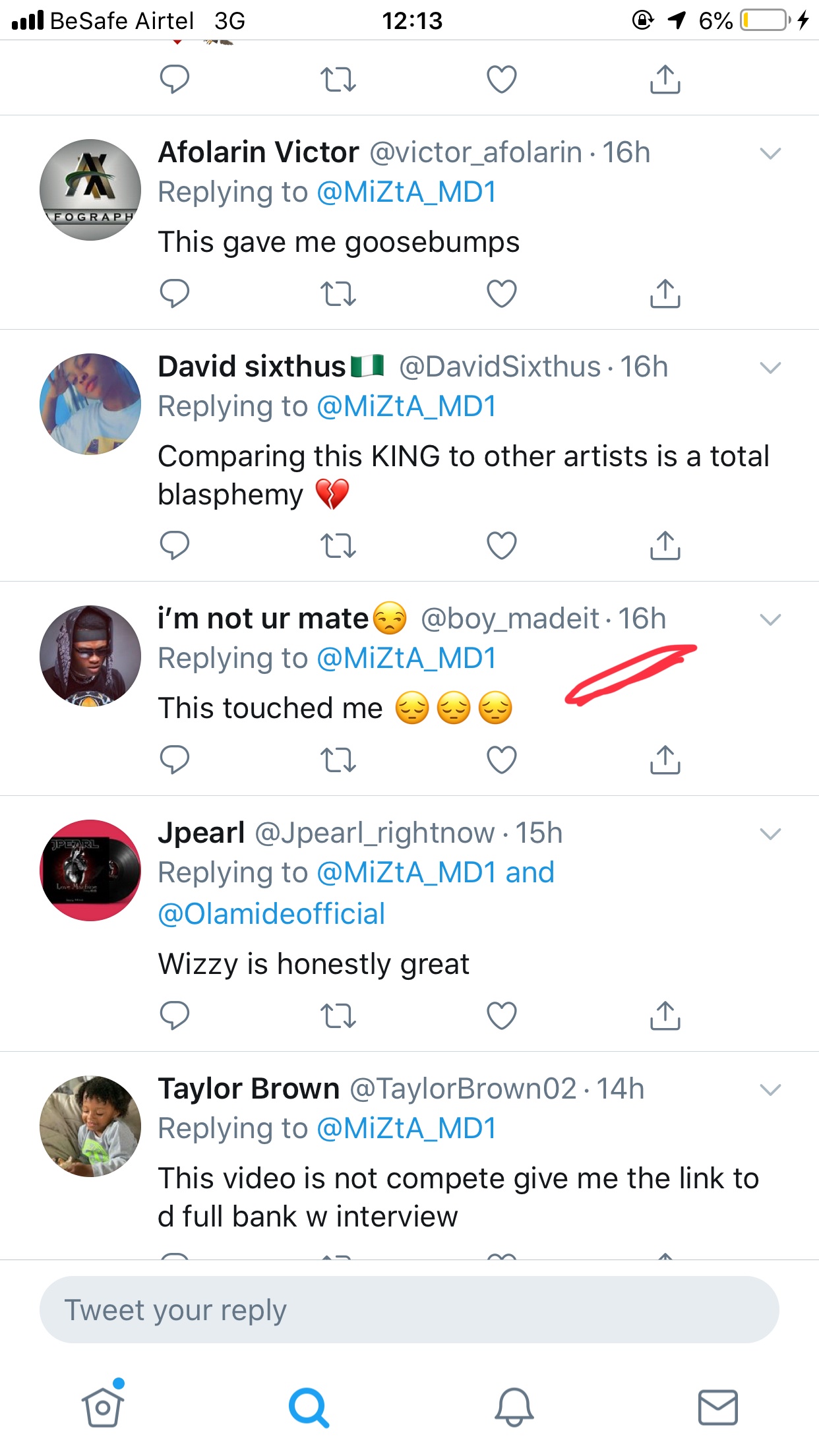Retweet David sixthus's tweet
Image resolution: width=819 pixels, height=1456 pixels.
point(338,545)
